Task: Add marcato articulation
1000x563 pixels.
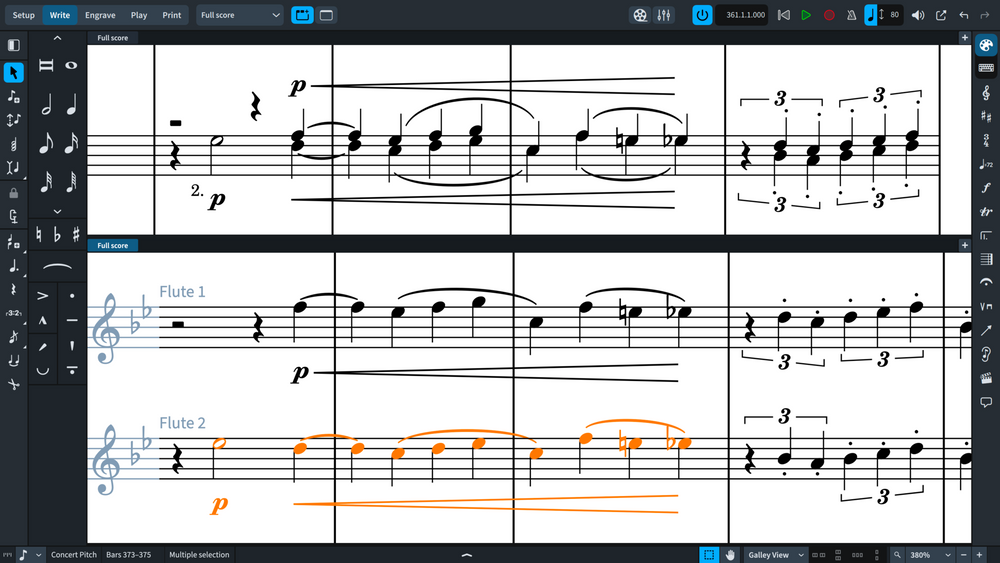Action: [43, 321]
